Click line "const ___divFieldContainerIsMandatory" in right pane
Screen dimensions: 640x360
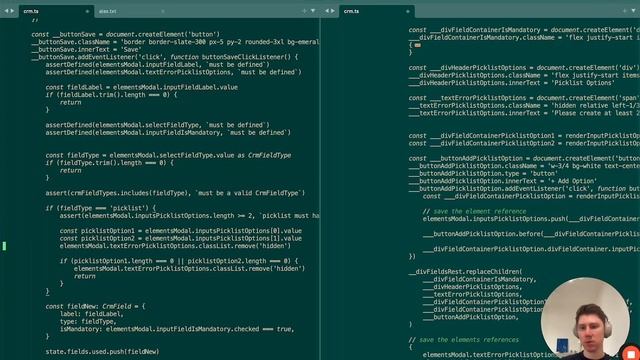[x=524, y=30]
